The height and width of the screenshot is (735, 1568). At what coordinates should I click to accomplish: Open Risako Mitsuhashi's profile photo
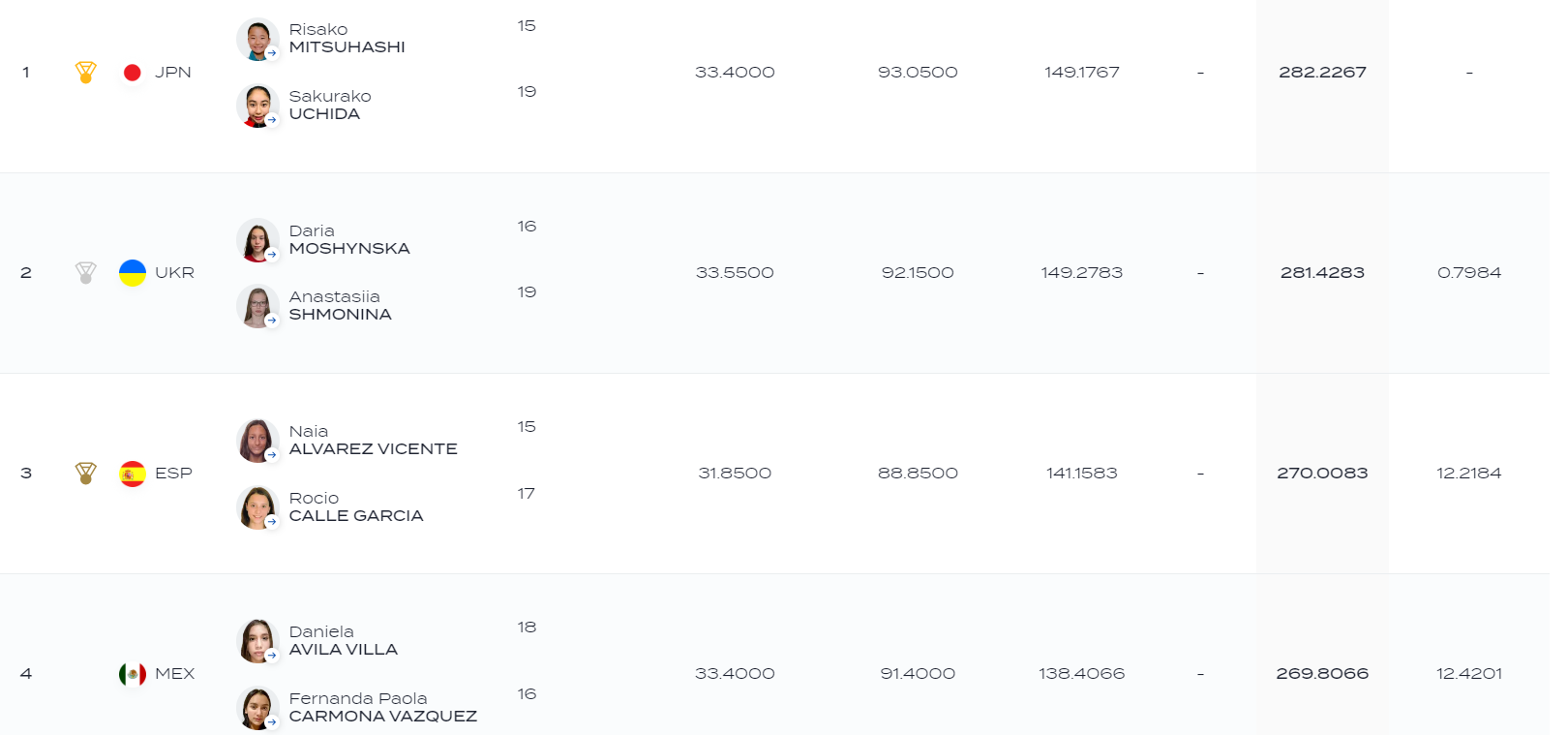coord(257,40)
